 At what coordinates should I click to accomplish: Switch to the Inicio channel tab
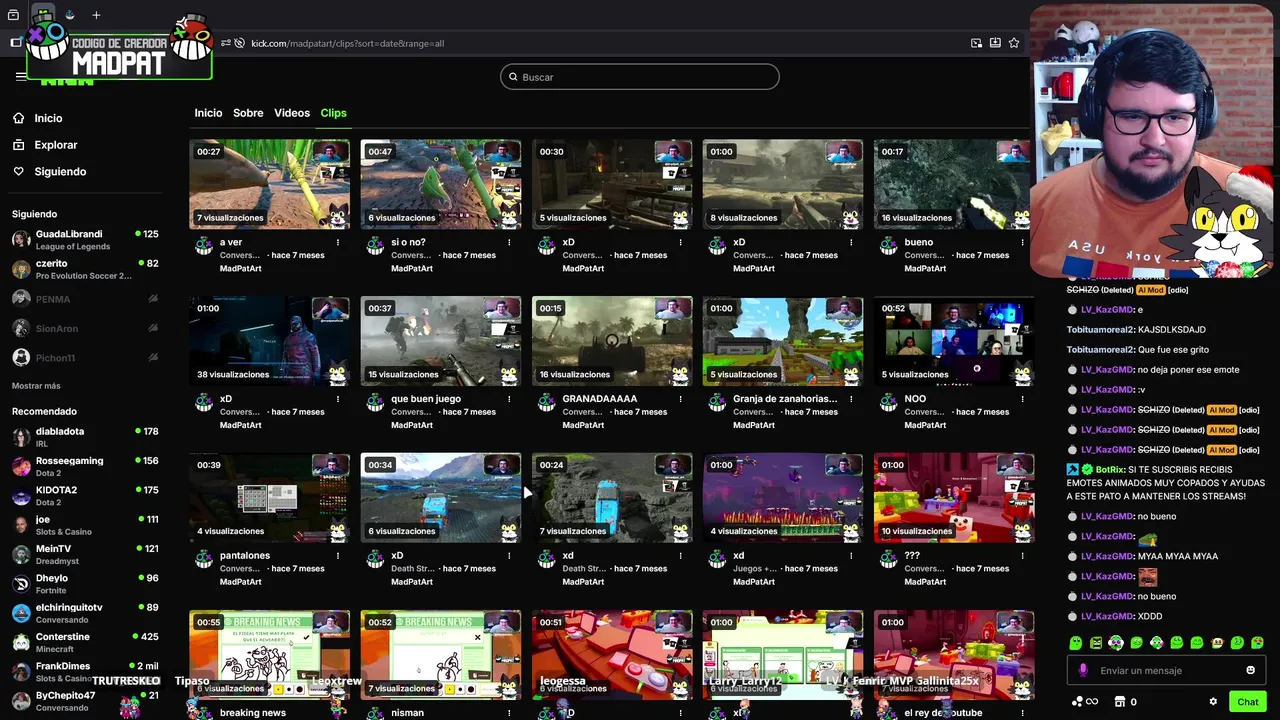(x=208, y=113)
